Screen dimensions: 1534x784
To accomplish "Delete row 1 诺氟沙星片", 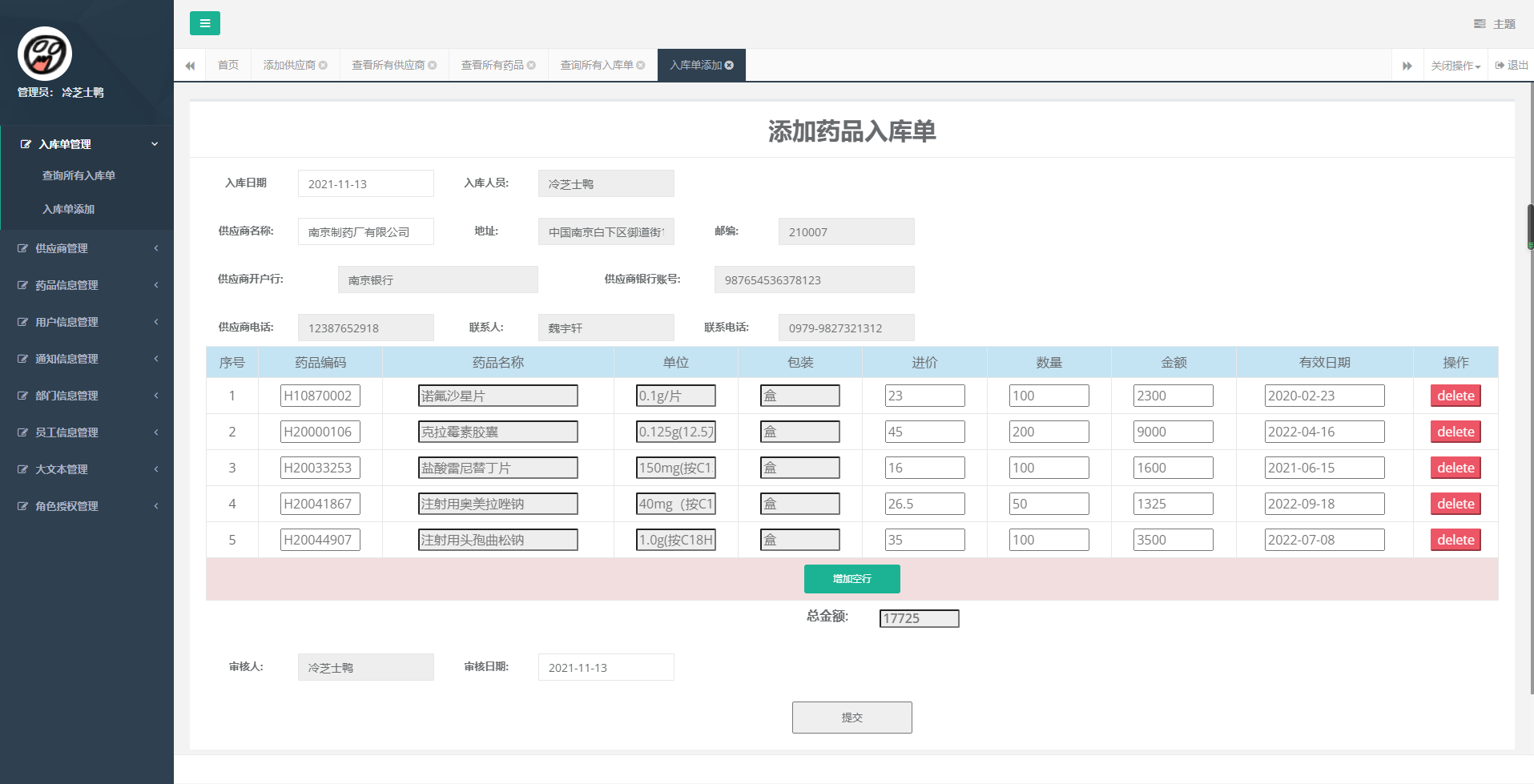I will click(1455, 396).
